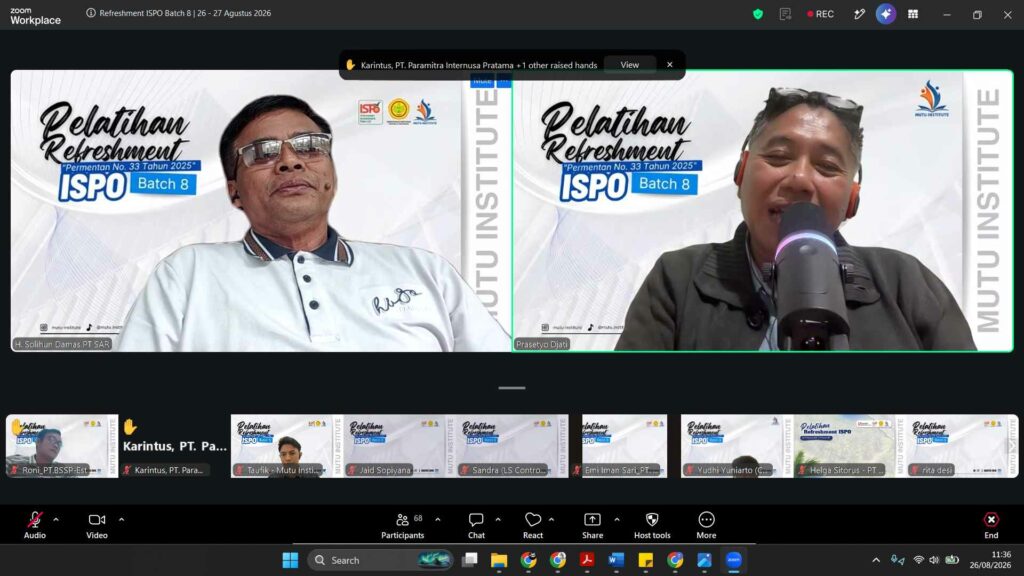Switch to Zoom taskbar icon
The height and width of the screenshot is (576, 1024).
(733, 560)
